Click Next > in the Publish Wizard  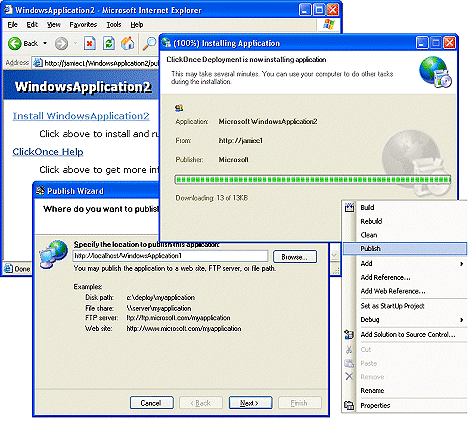pyautogui.click(x=250, y=403)
